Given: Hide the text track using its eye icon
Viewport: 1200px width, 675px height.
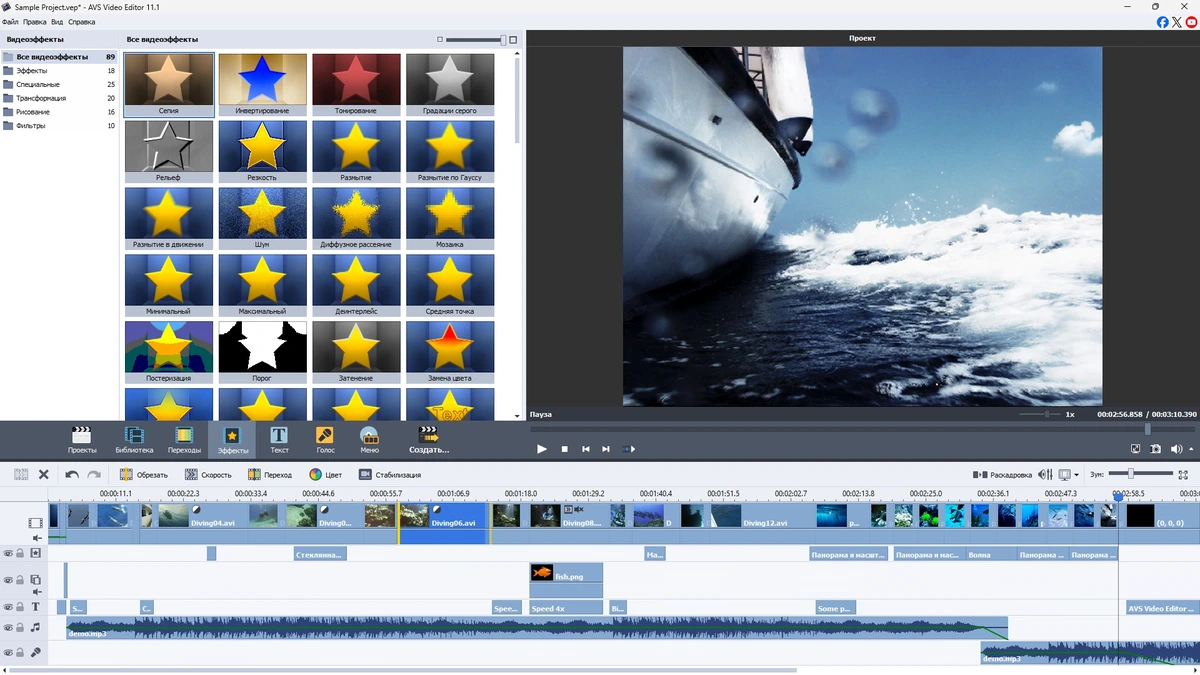Looking at the screenshot, I should click(x=8, y=607).
